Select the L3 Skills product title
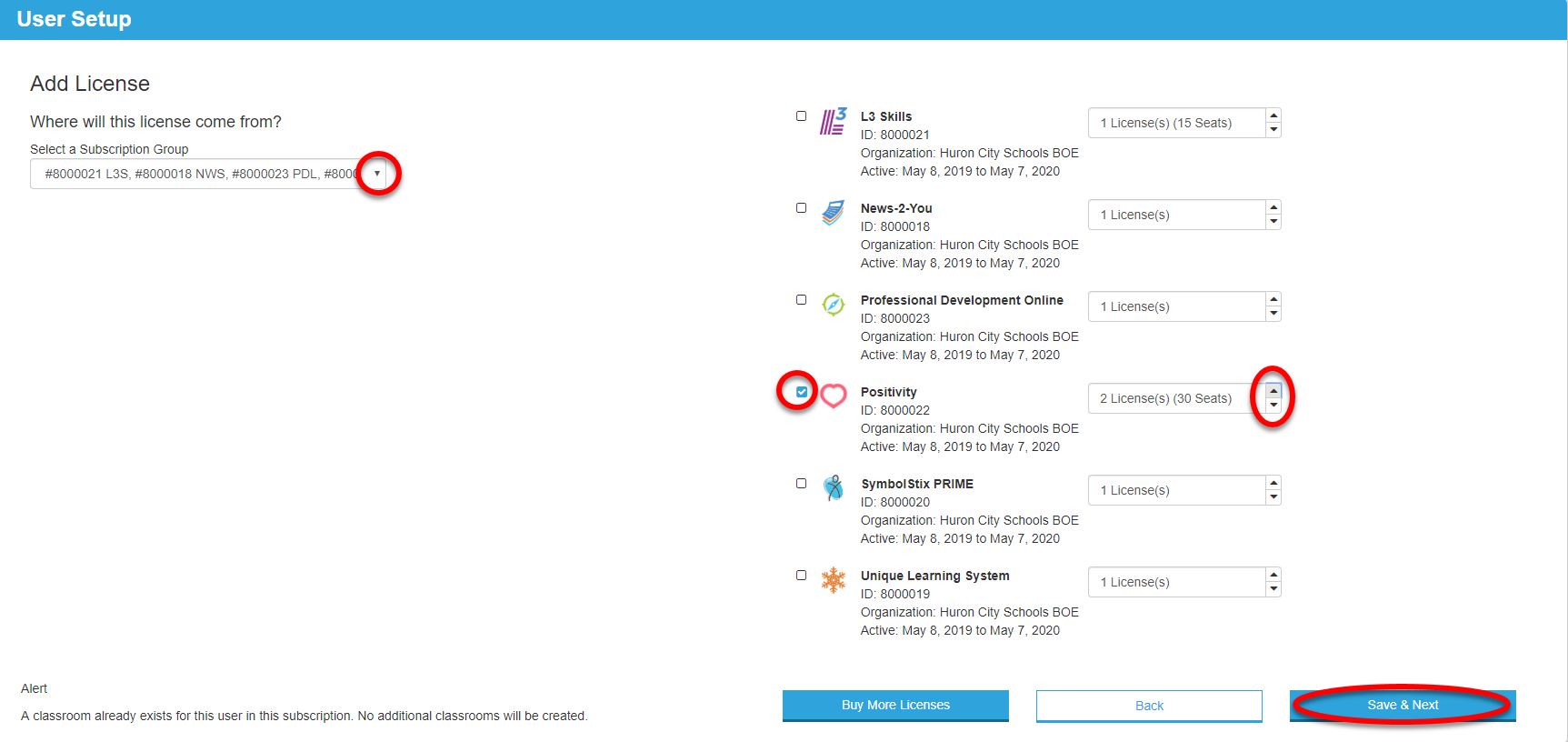Viewport: 1568px width, 742px height. [886, 116]
